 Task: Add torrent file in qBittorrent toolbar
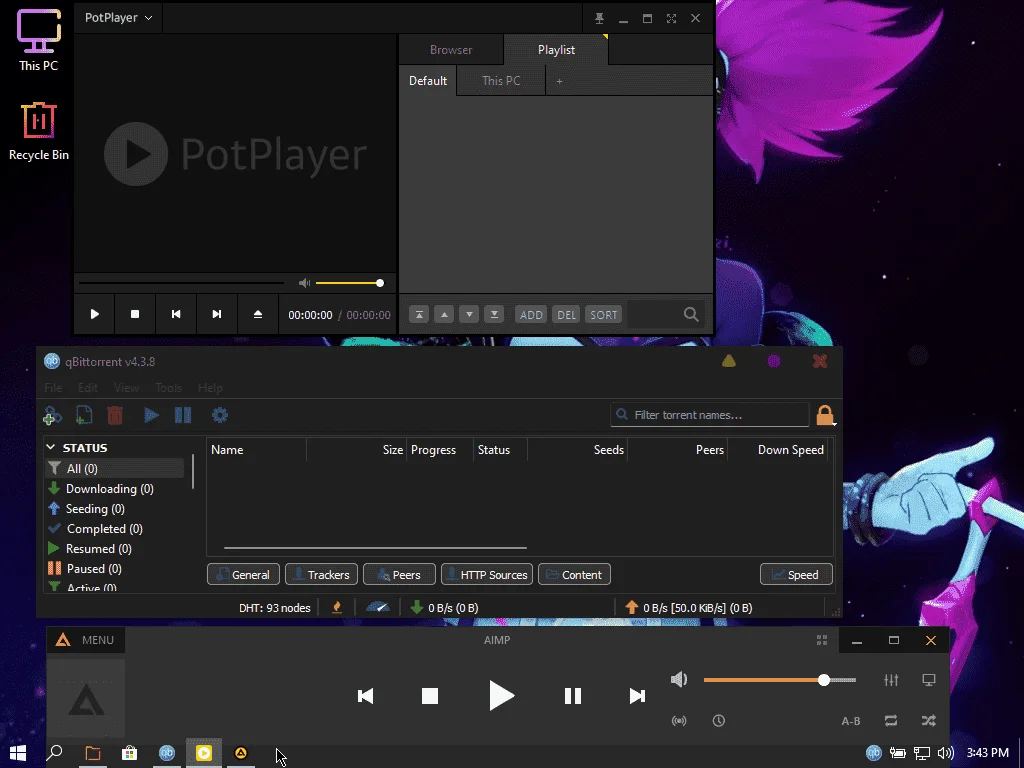[x=84, y=415]
